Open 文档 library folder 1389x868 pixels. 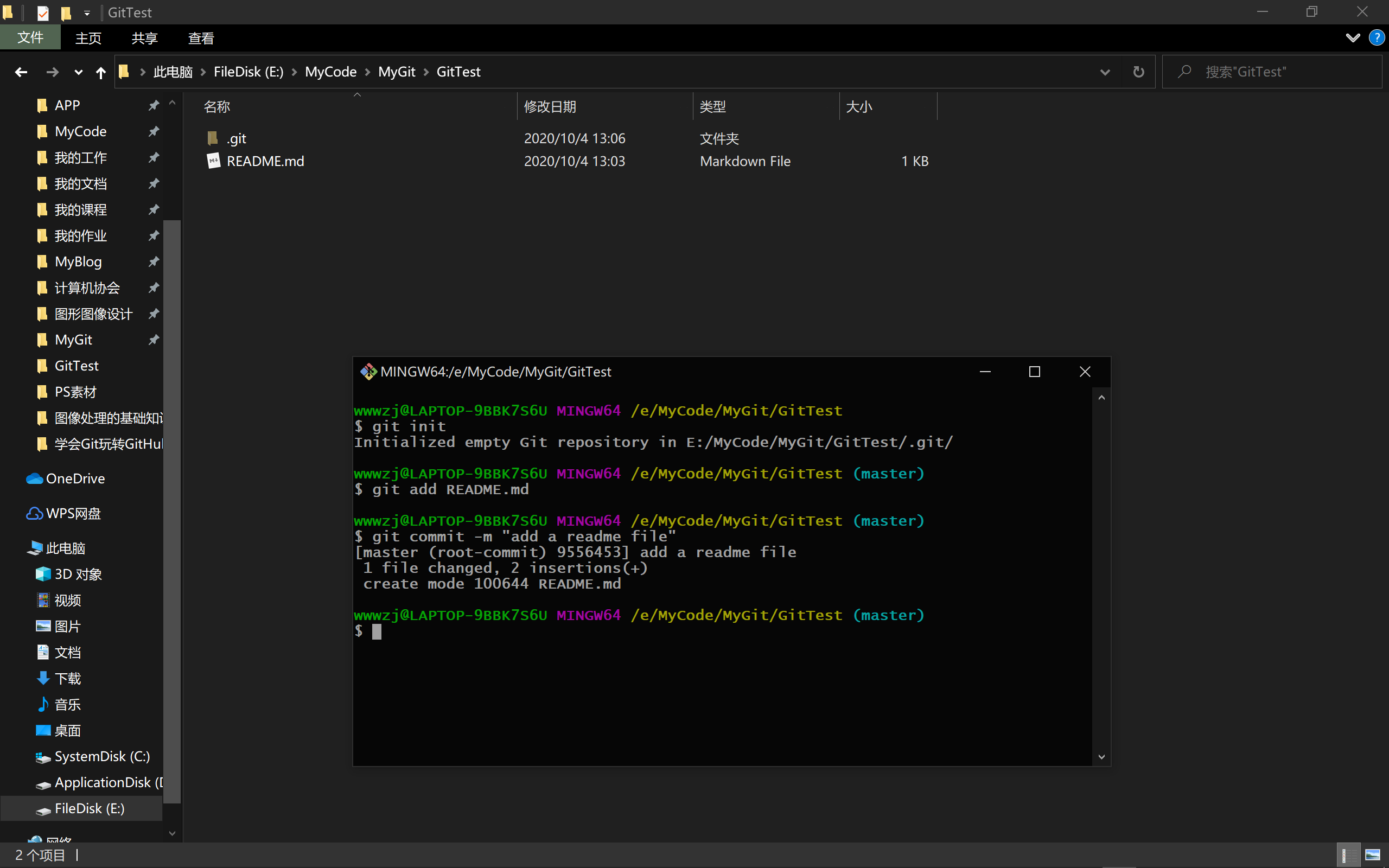(x=67, y=652)
